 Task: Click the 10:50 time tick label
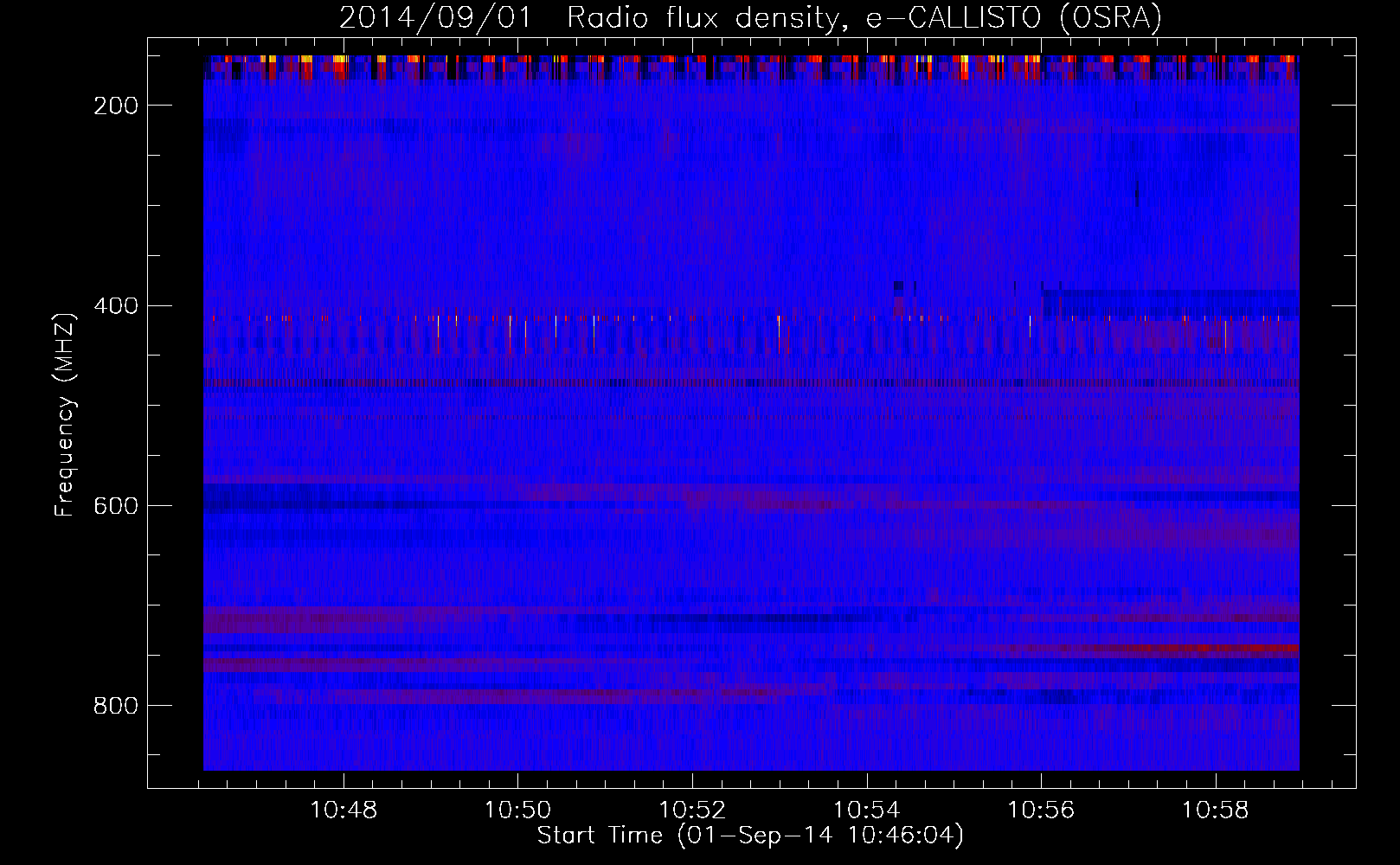pos(517,811)
